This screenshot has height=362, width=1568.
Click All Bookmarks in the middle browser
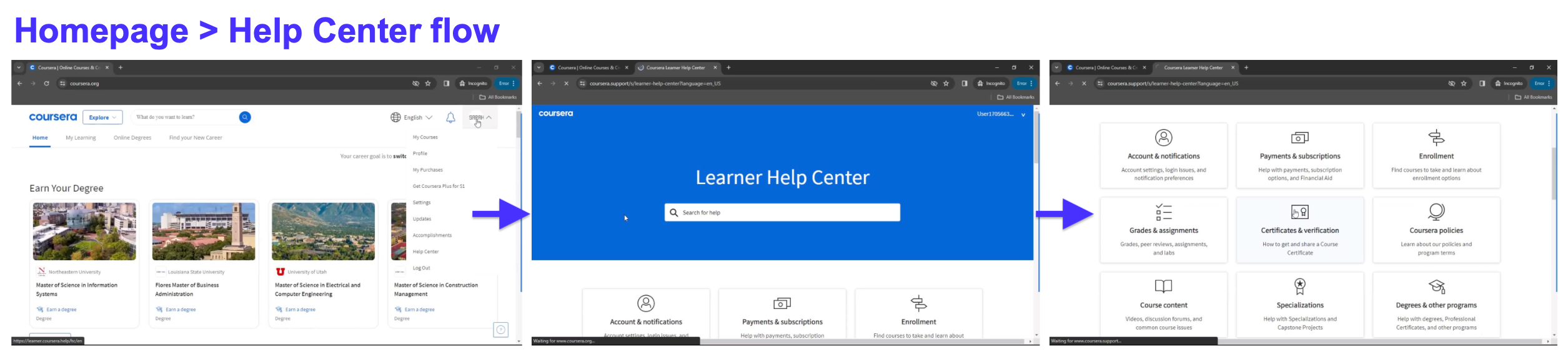tap(1016, 97)
